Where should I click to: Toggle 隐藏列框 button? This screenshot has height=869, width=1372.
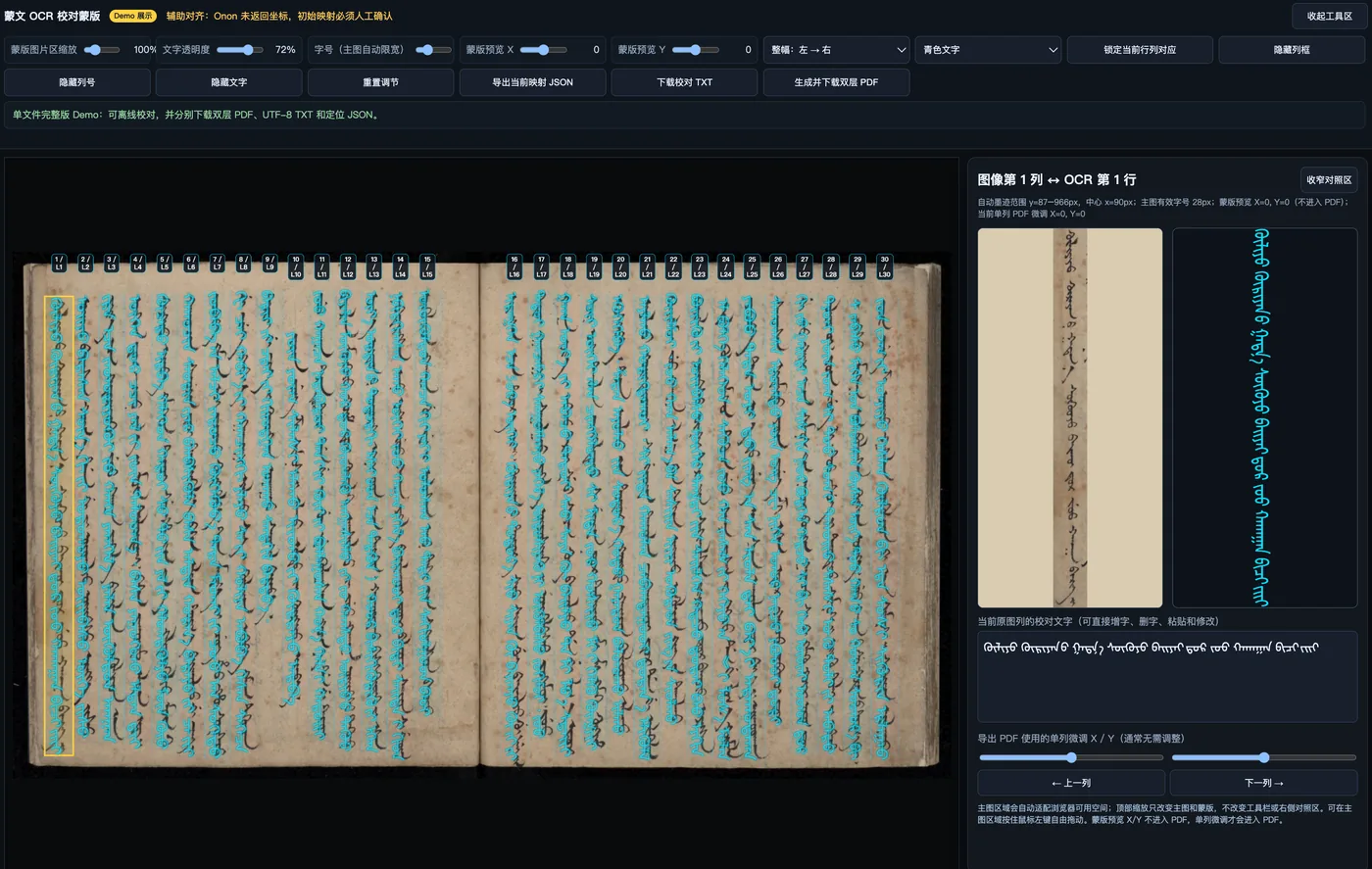pos(1292,50)
